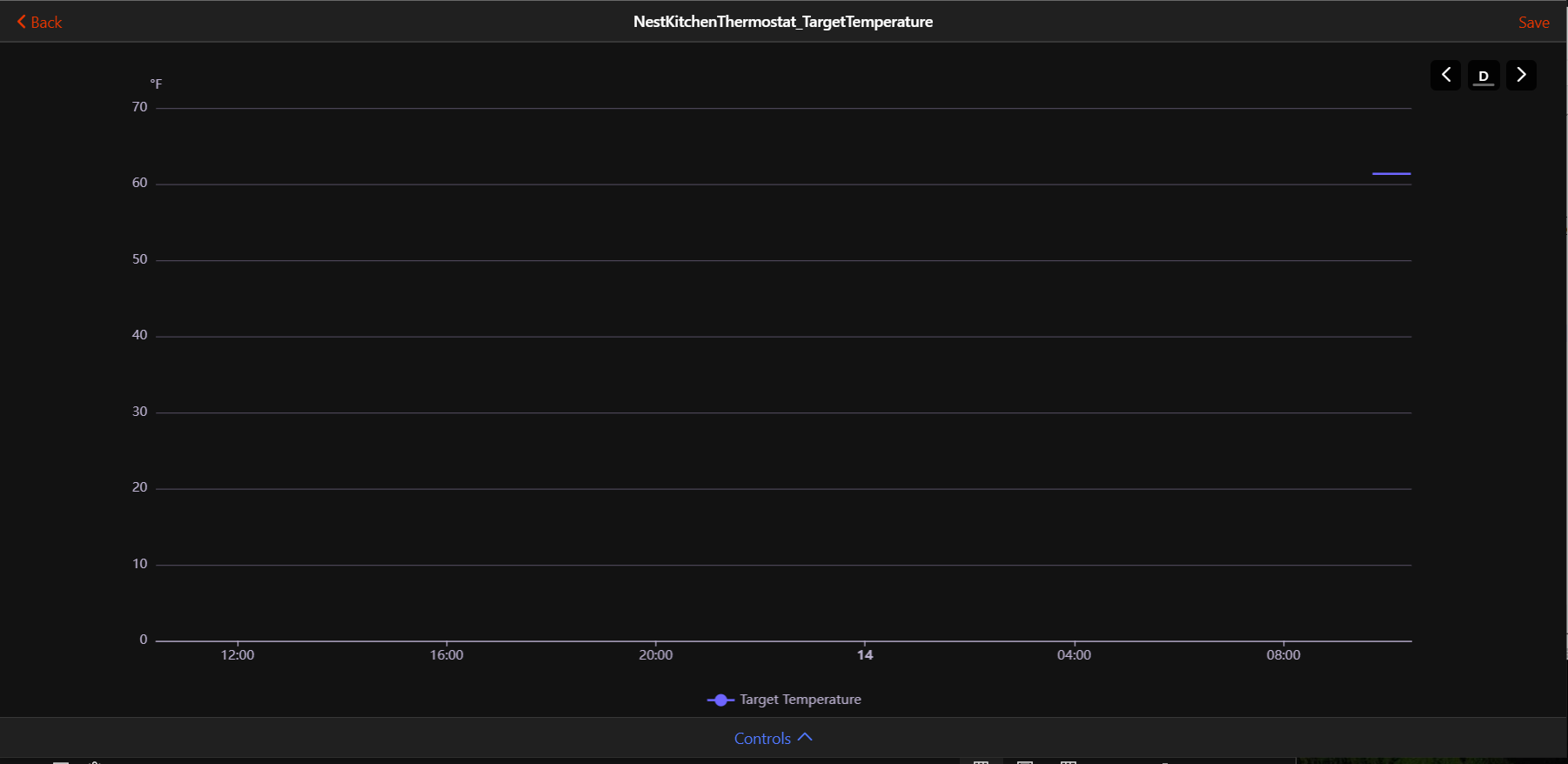Open the D period selector
1568x764 pixels.
(1484, 76)
